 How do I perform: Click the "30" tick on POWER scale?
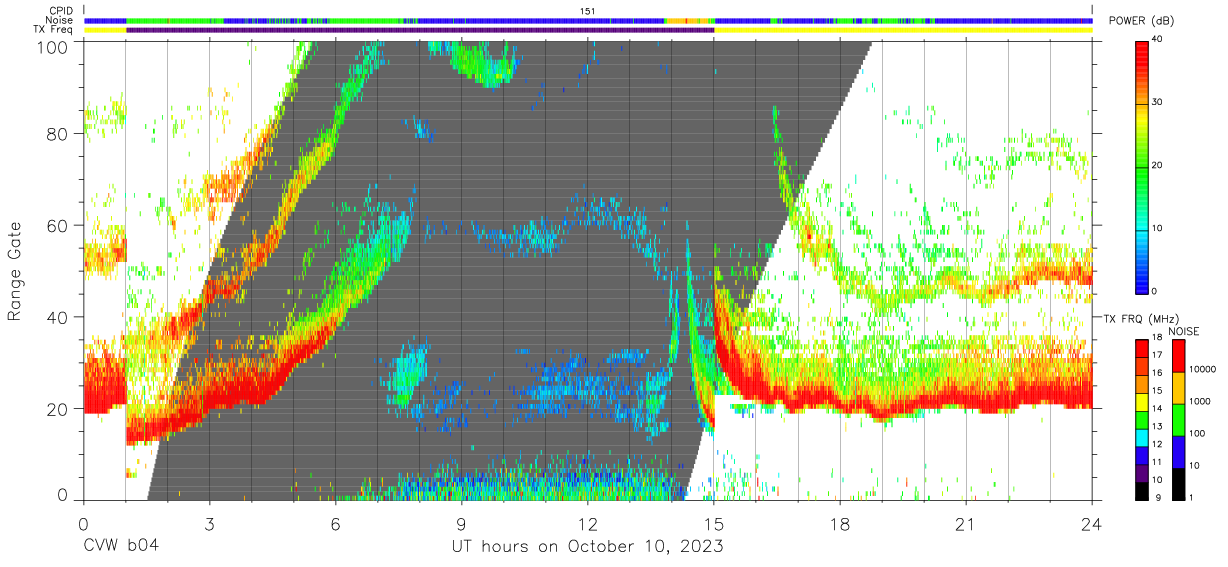(x=1158, y=103)
